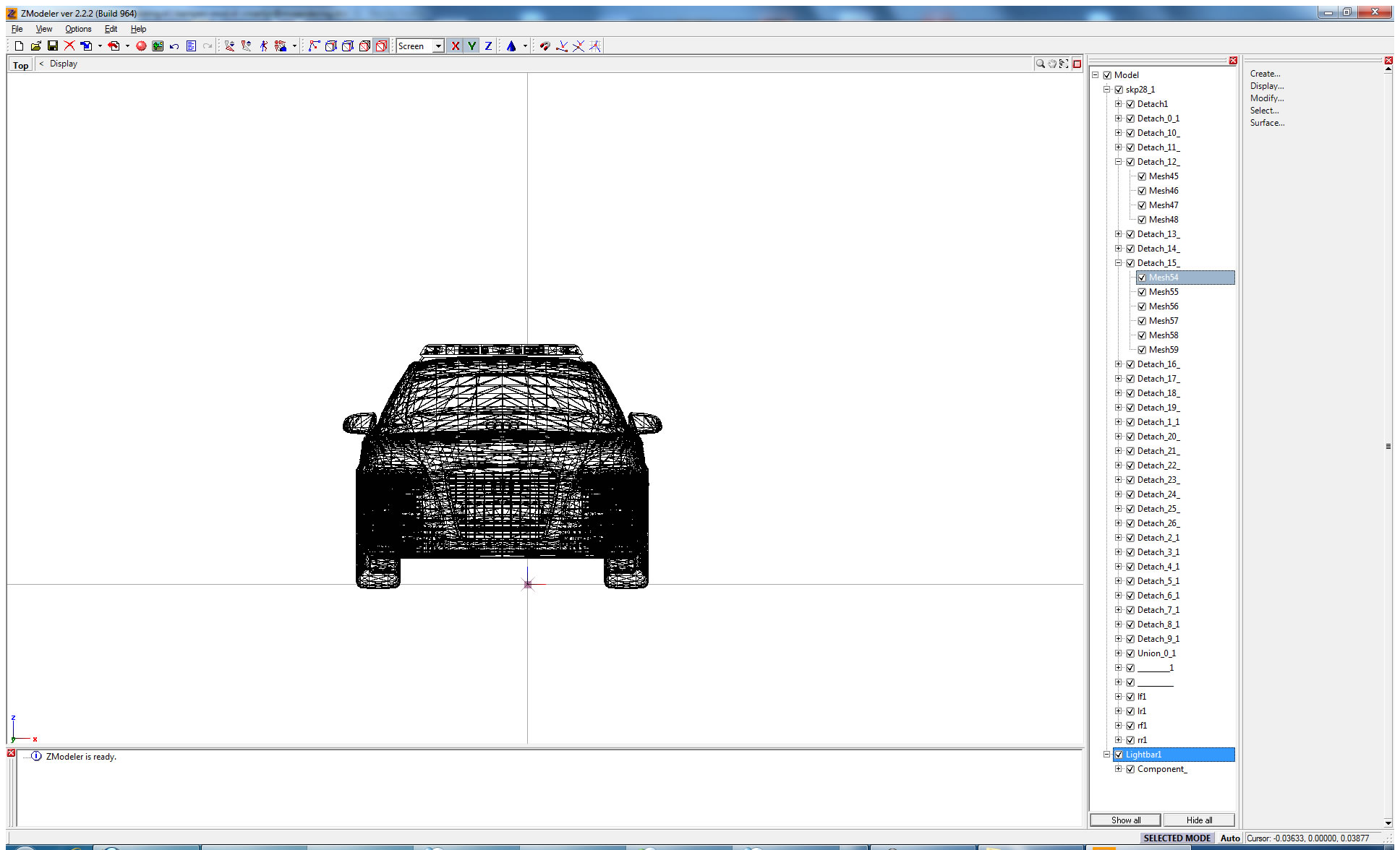The height and width of the screenshot is (850, 1400).
Task: Uncheck the Detach_20_ checkbox
Action: pos(1130,437)
